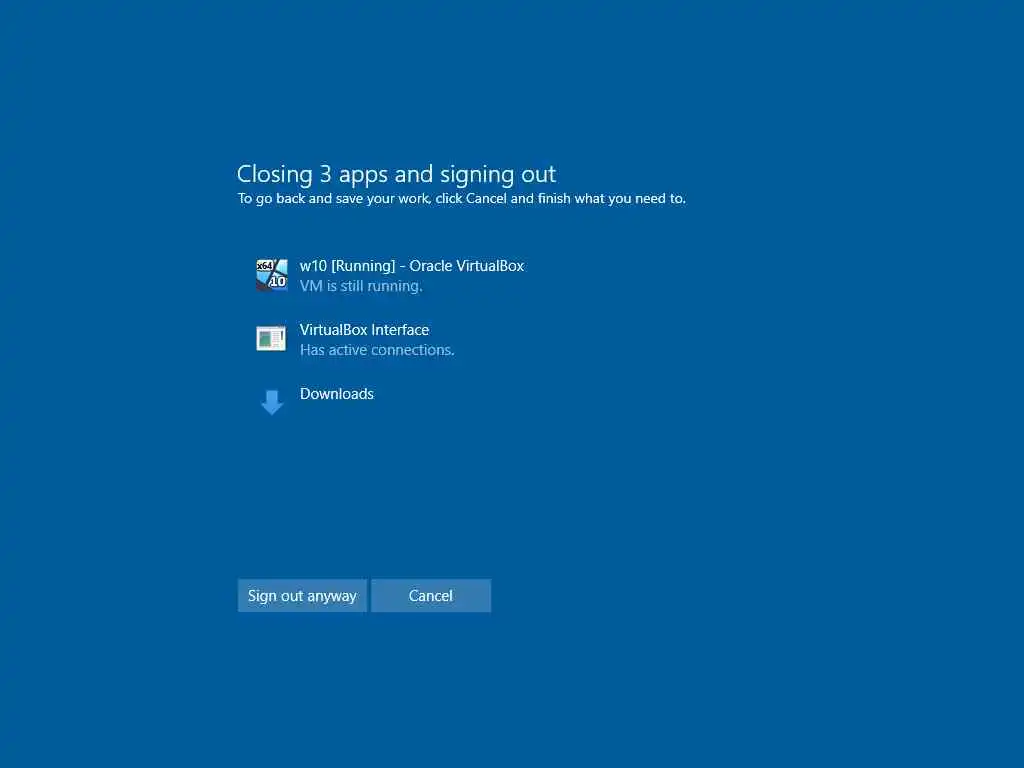Click the Sign out anyway button
Viewport: 1024px width, 768px height.
point(302,596)
